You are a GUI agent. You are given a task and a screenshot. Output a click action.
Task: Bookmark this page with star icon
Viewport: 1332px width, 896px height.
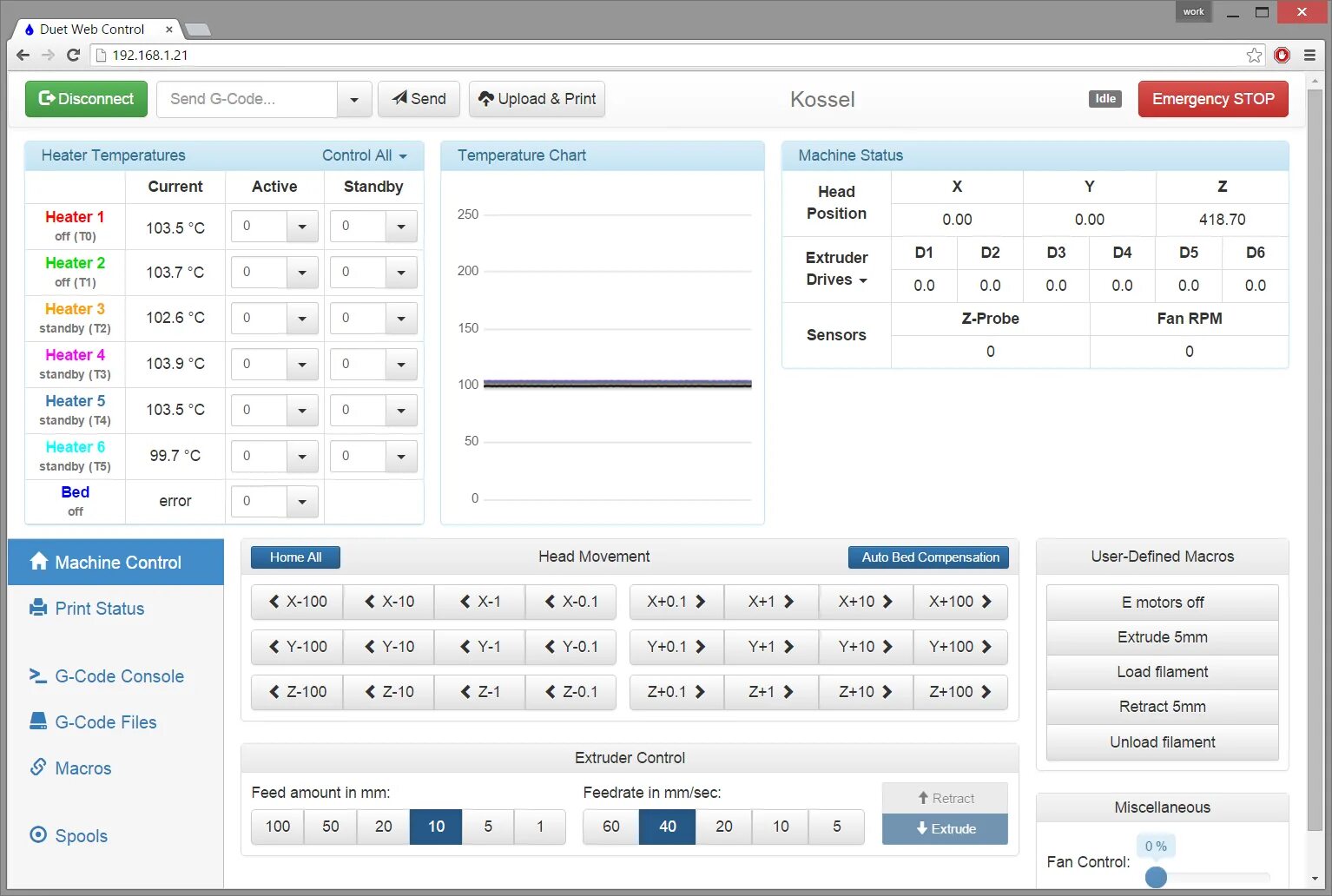pyautogui.click(x=1254, y=56)
